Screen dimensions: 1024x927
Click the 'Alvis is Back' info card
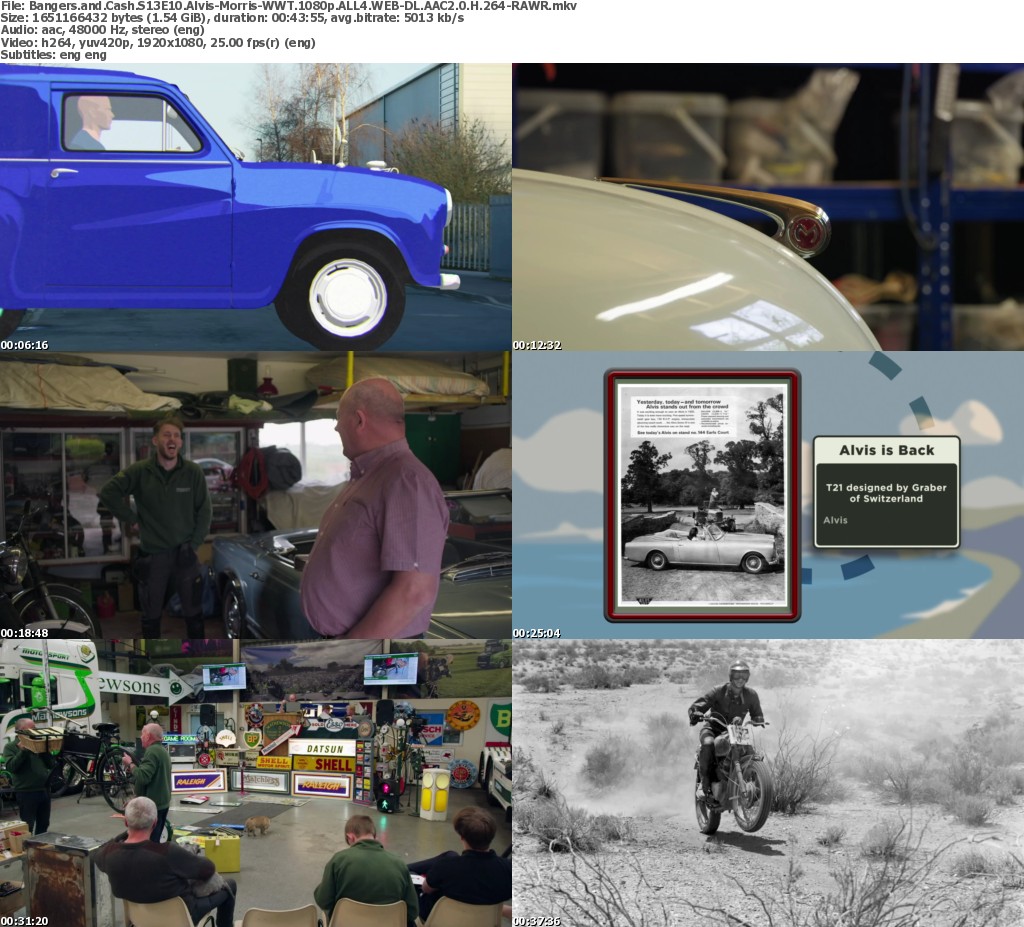pyautogui.click(x=886, y=491)
